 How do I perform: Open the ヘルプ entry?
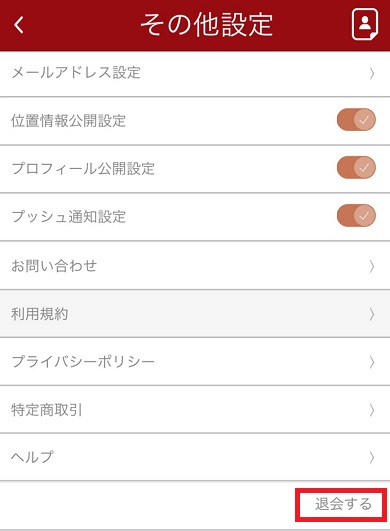(x=195, y=457)
